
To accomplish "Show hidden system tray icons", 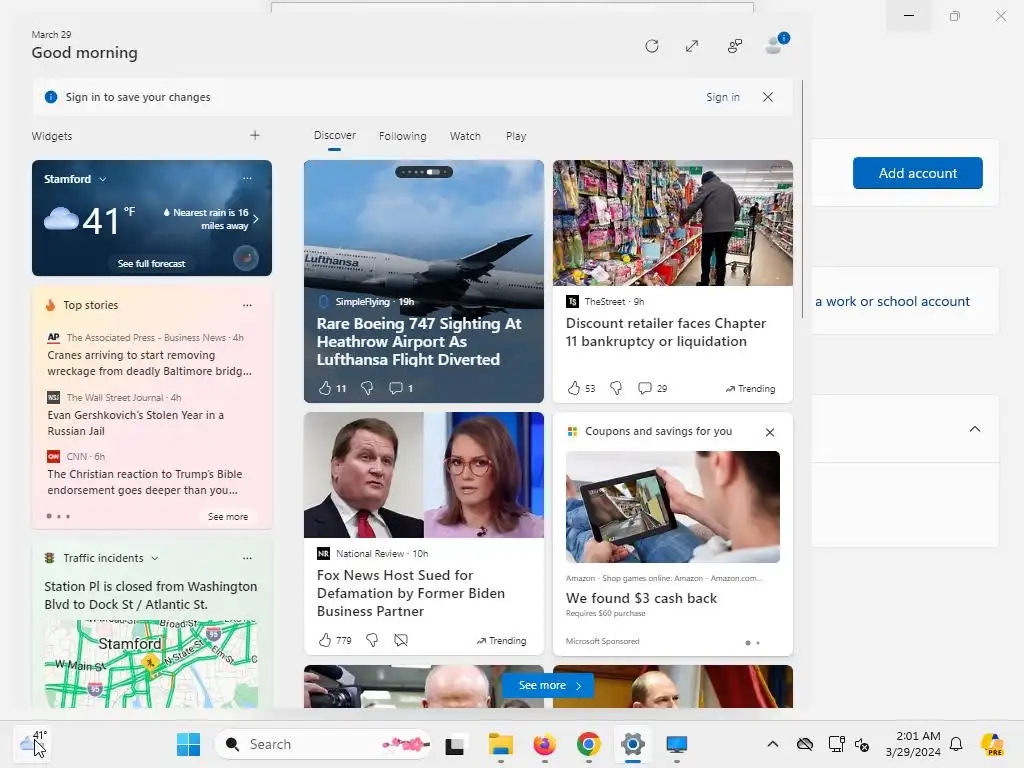I will click(x=773, y=744).
